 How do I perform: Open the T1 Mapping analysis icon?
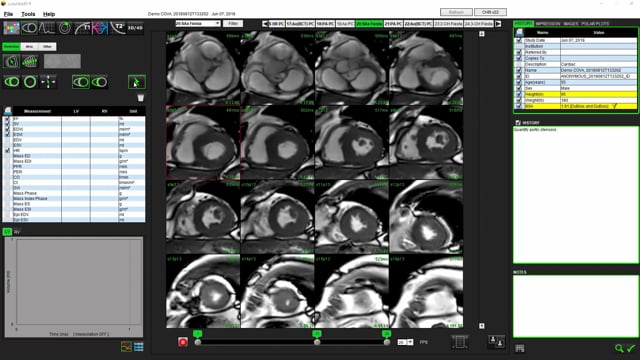point(82,28)
